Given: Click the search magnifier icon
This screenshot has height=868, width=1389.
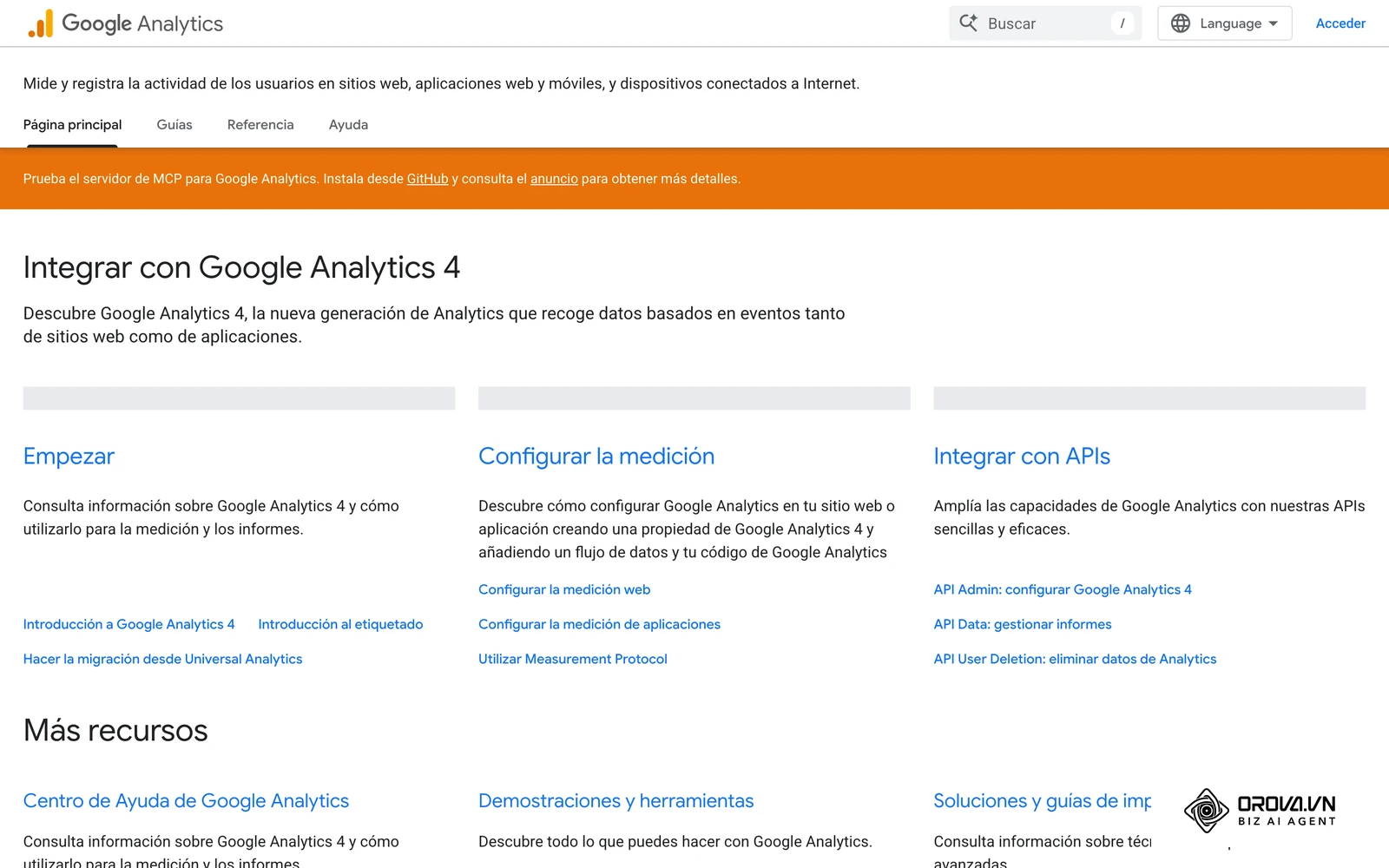Looking at the screenshot, I should click(x=969, y=23).
